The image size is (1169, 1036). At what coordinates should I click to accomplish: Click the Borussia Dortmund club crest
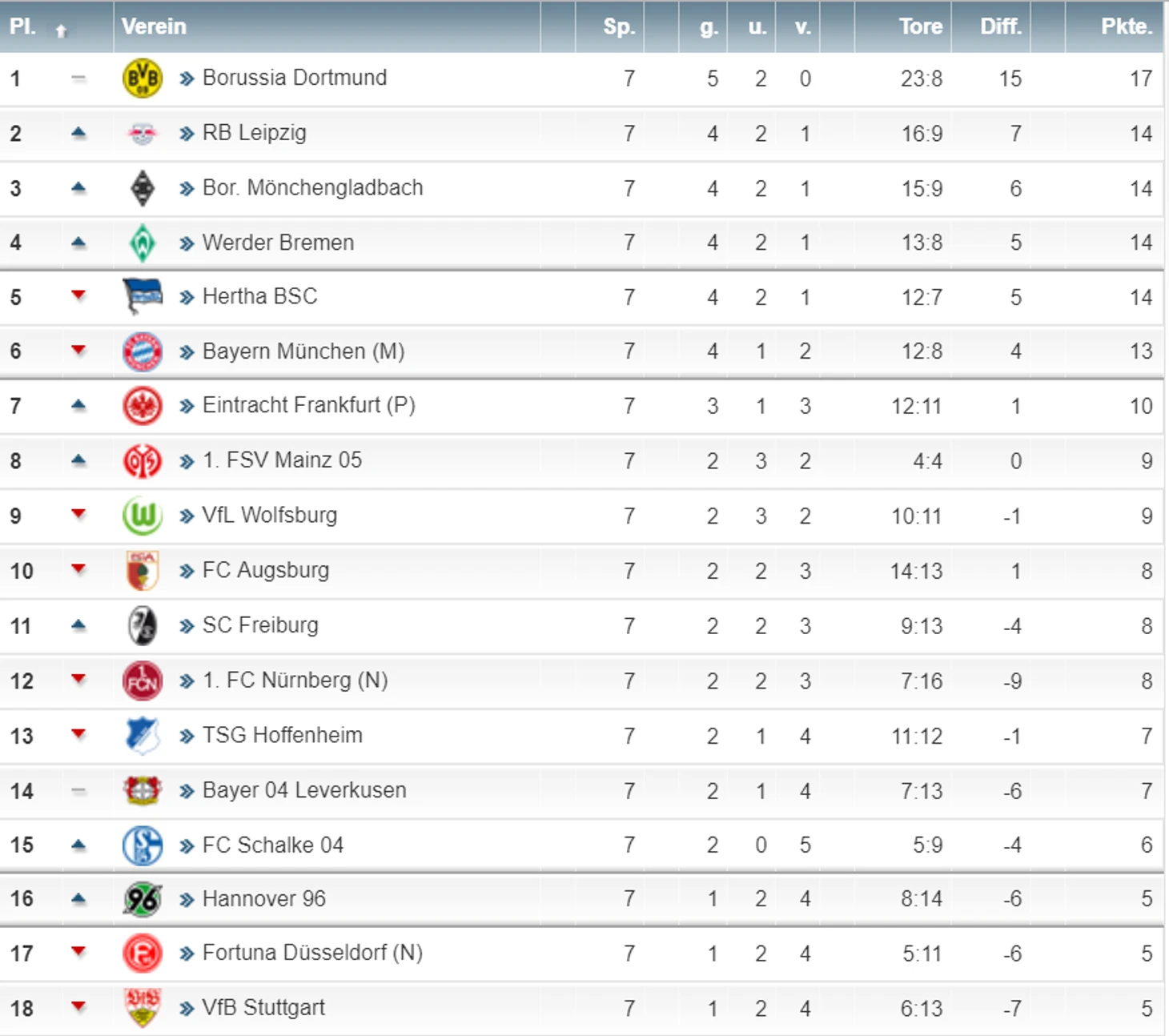pos(143,78)
